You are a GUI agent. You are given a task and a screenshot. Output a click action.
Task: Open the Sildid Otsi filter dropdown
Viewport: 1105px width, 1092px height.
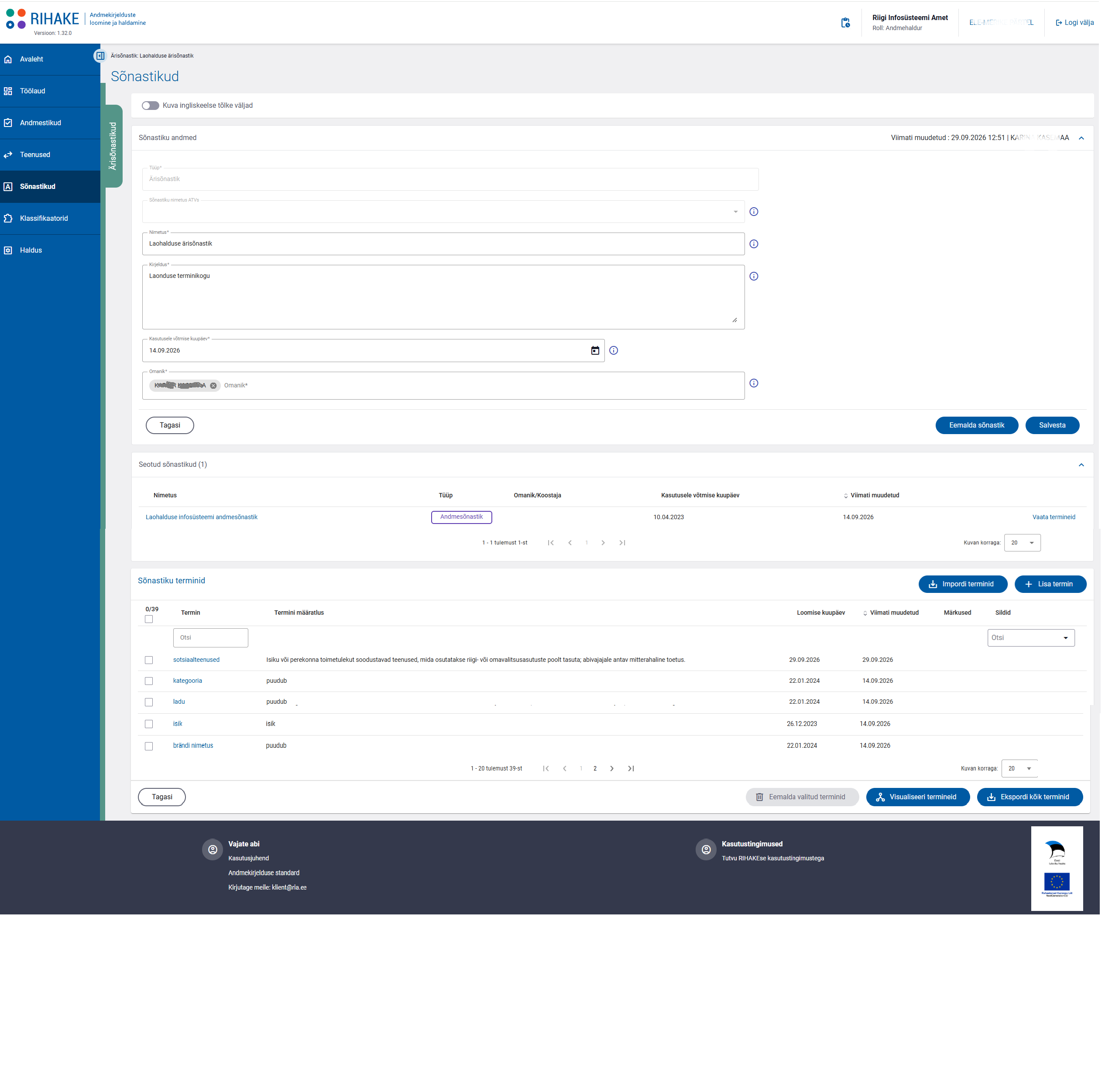1031,637
